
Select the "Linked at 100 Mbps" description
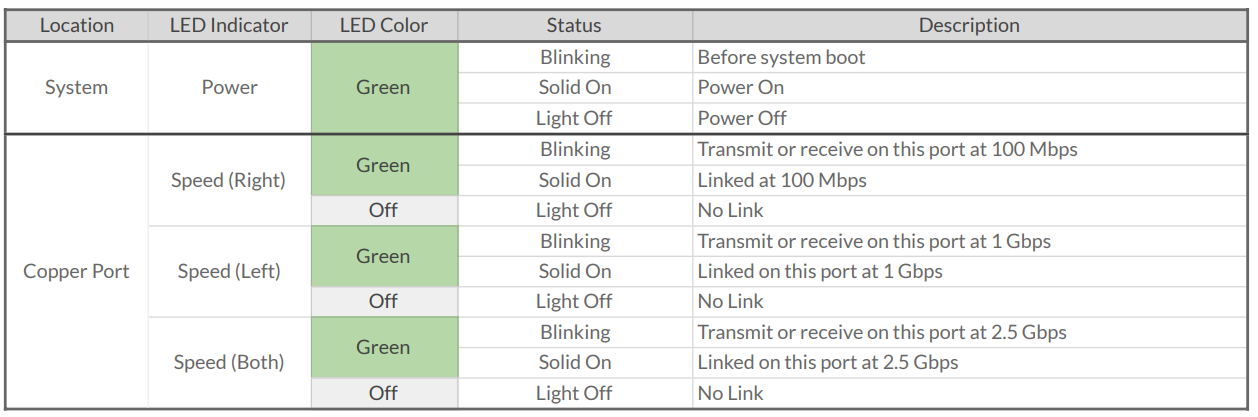(781, 181)
